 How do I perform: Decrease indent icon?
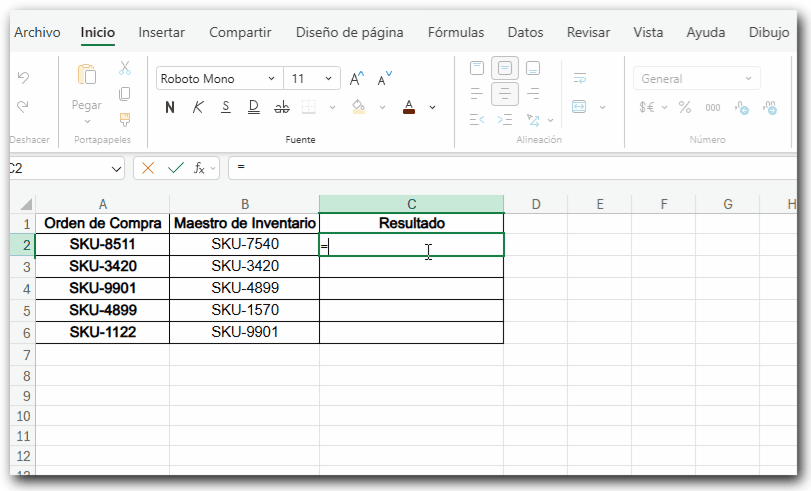pyautogui.click(x=477, y=120)
